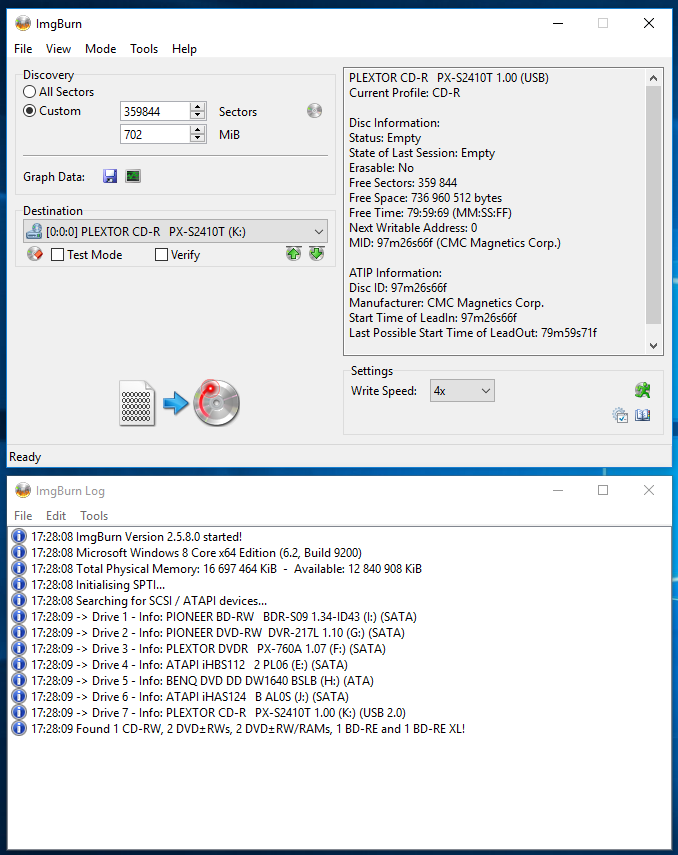The image size is (678, 855).
Task: Open the Tools menu in ImgBurn
Action: (x=144, y=49)
